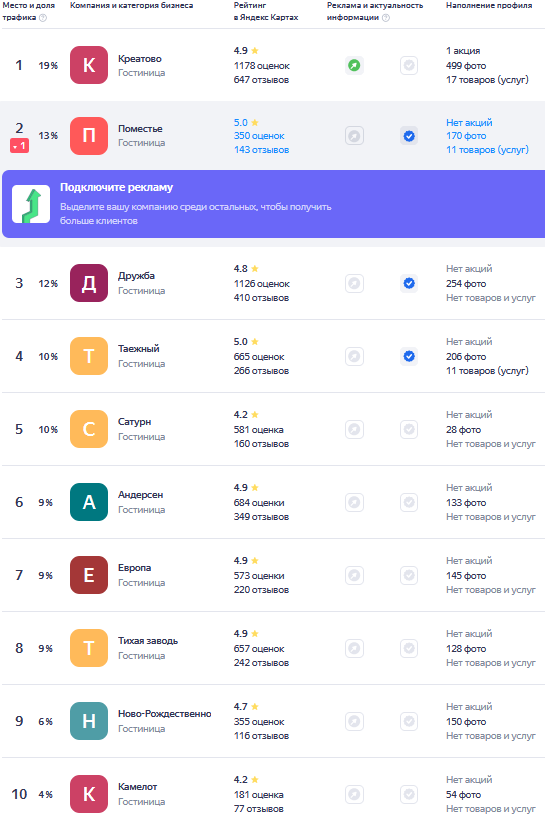Click the company name 'Камелот'
The image size is (545, 825).
tap(138, 787)
